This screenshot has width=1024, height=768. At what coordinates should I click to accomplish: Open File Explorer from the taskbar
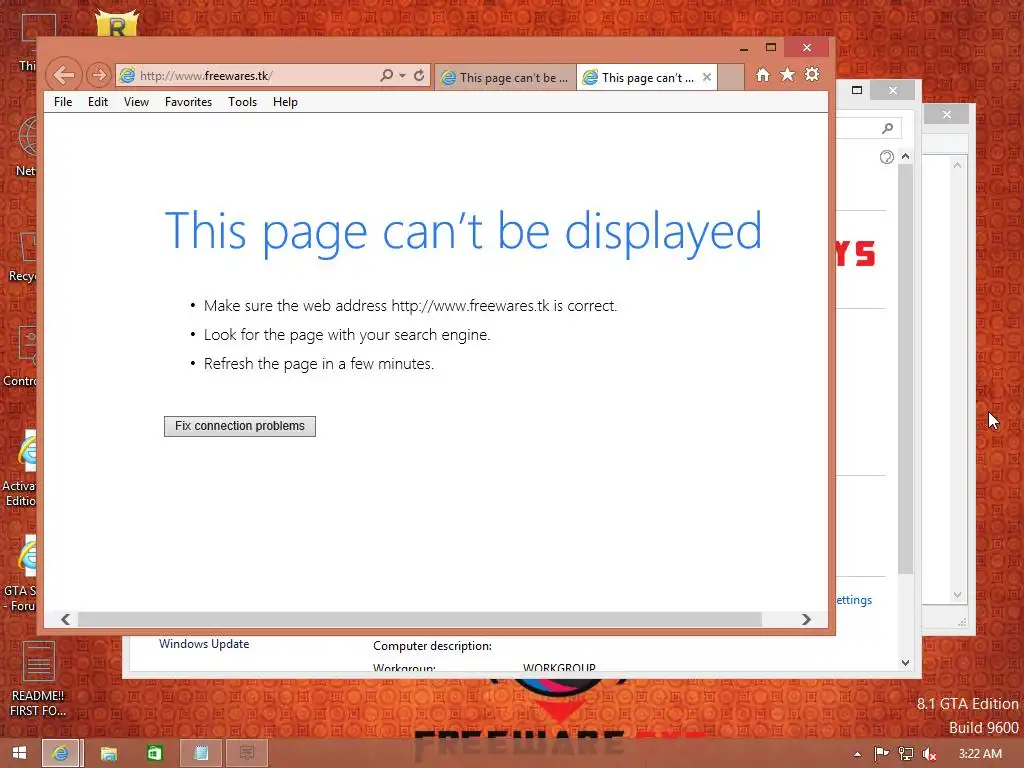point(108,753)
